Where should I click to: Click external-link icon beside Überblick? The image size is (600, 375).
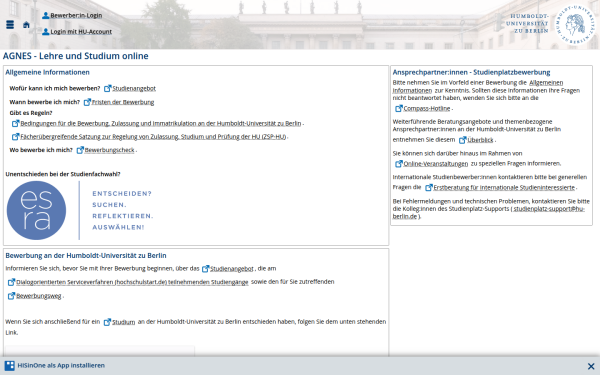pos(463,140)
